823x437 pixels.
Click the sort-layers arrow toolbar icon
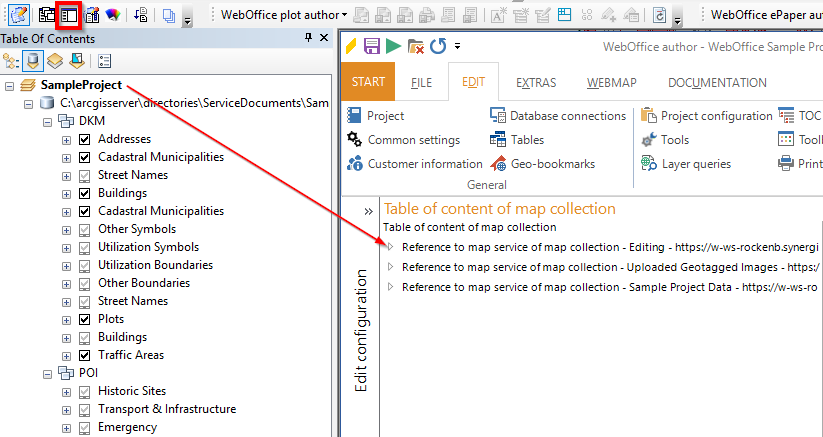pos(141,15)
